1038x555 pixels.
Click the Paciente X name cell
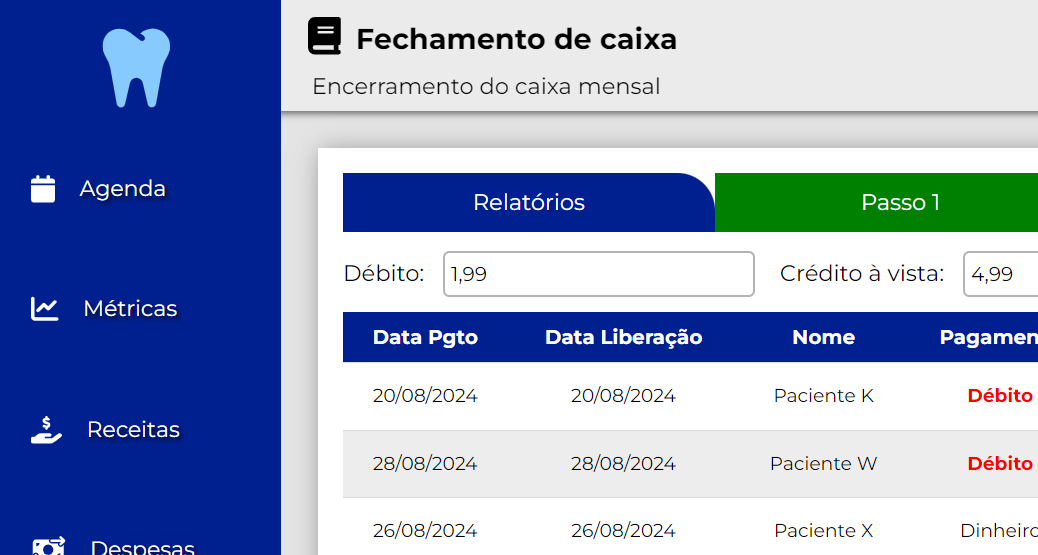[823, 531]
